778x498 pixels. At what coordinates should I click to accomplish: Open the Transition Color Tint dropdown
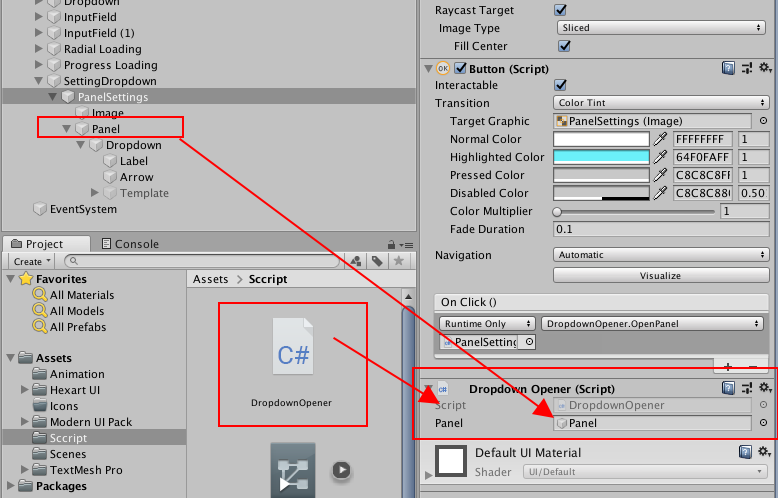pos(660,103)
